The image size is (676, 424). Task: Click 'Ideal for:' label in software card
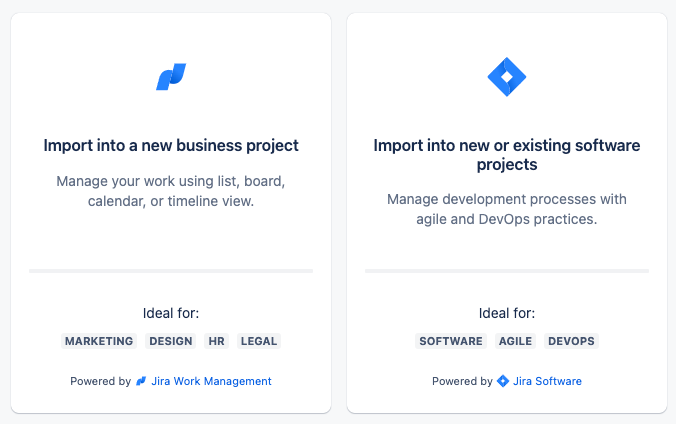coord(507,313)
